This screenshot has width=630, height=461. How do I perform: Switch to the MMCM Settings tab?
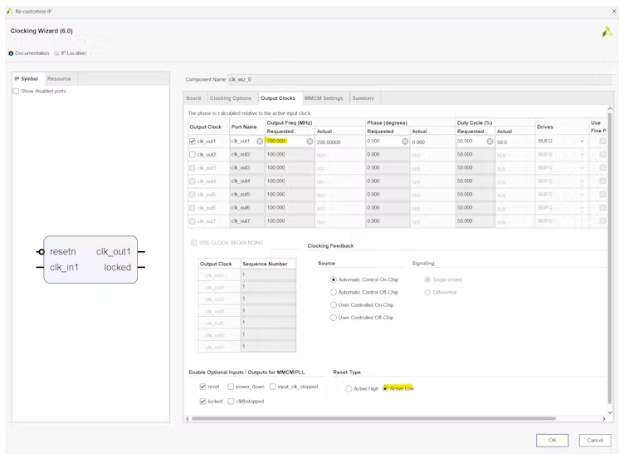tap(323, 98)
